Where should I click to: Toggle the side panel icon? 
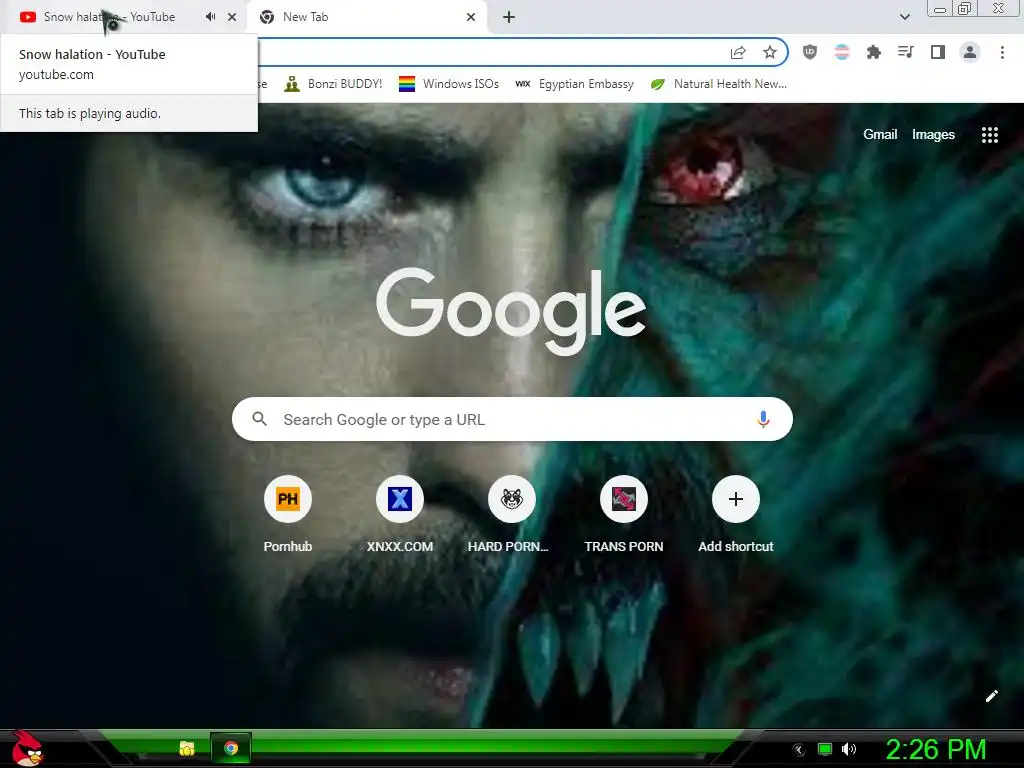click(938, 52)
